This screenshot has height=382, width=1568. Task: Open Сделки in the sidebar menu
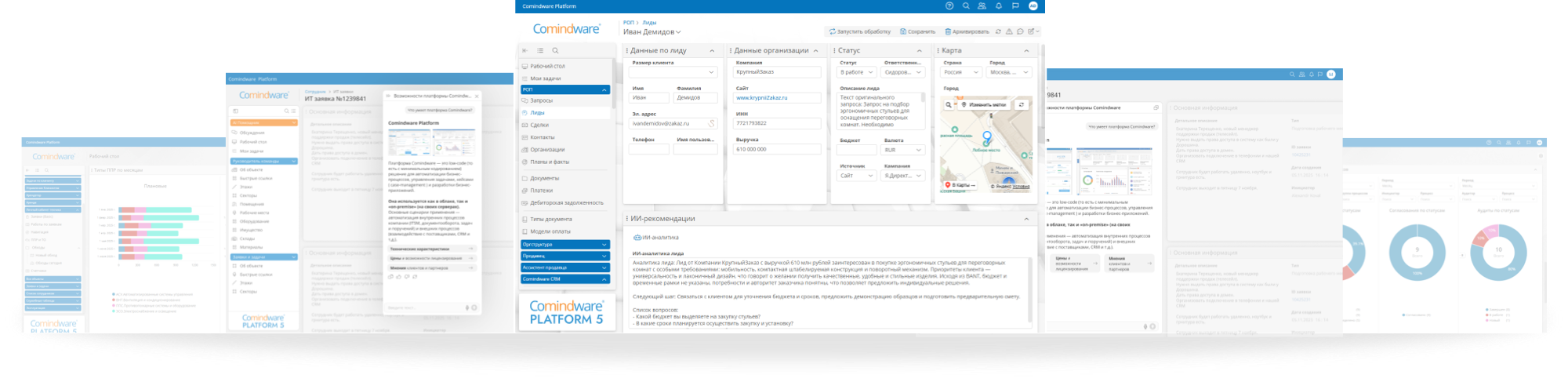(x=539, y=125)
